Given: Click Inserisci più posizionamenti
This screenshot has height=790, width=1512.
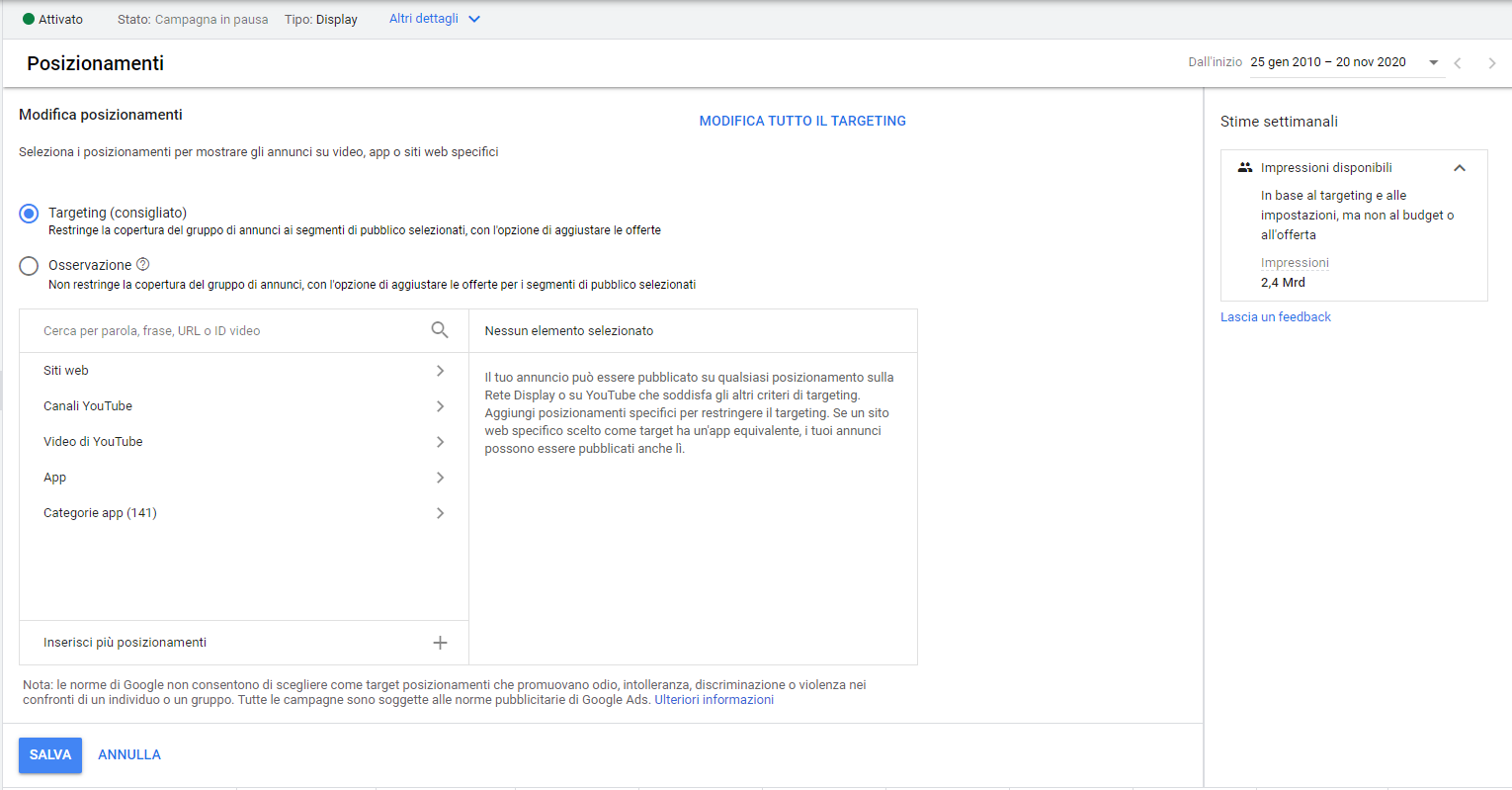Looking at the screenshot, I should (x=125, y=643).
